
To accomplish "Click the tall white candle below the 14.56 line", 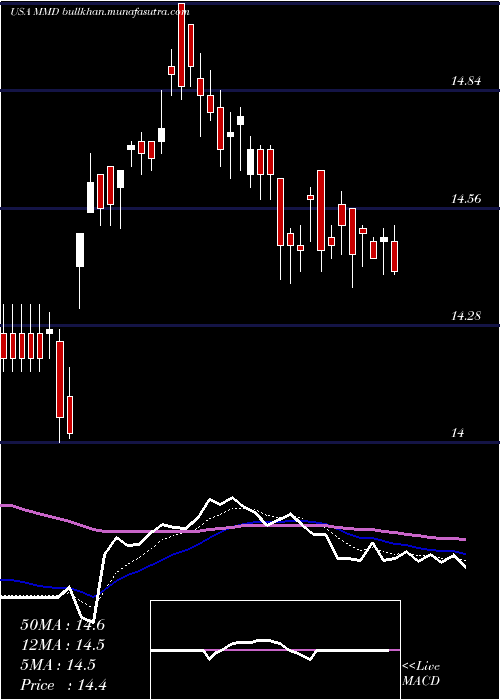I will (80, 250).
